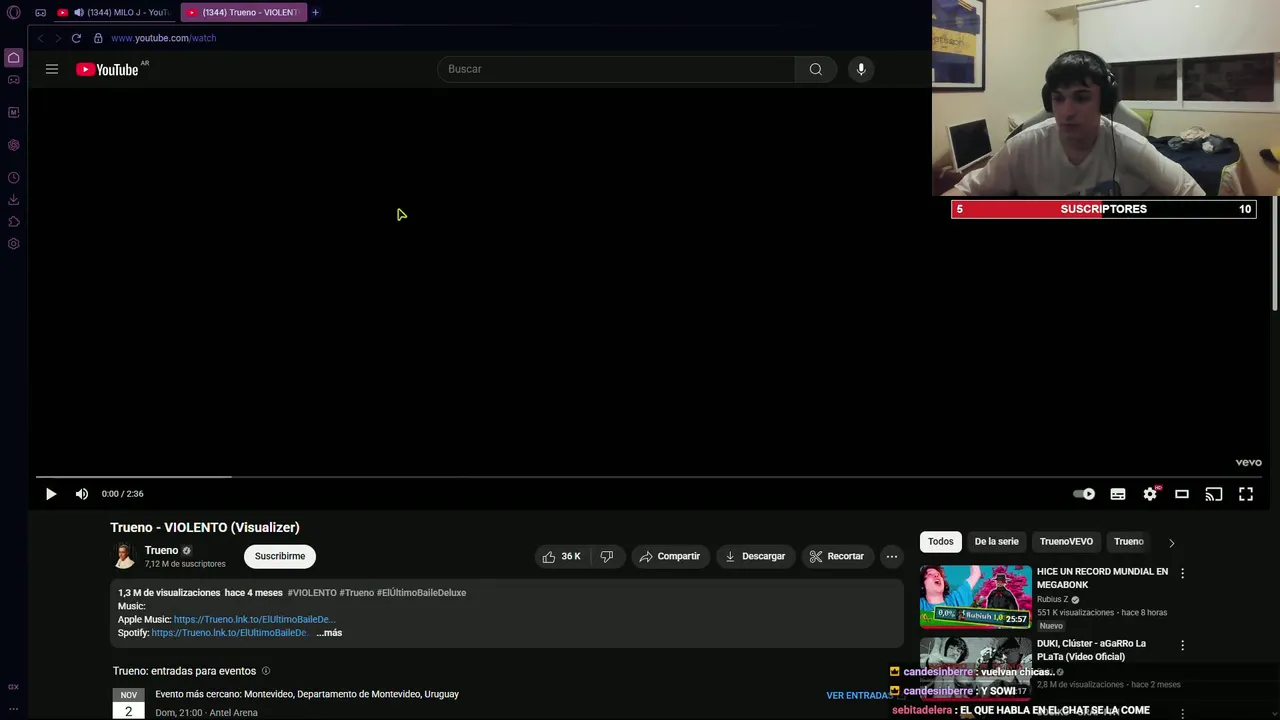Focus the Buscar search field
Image resolution: width=1280 pixels, height=720 pixels.
pos(616,69)
